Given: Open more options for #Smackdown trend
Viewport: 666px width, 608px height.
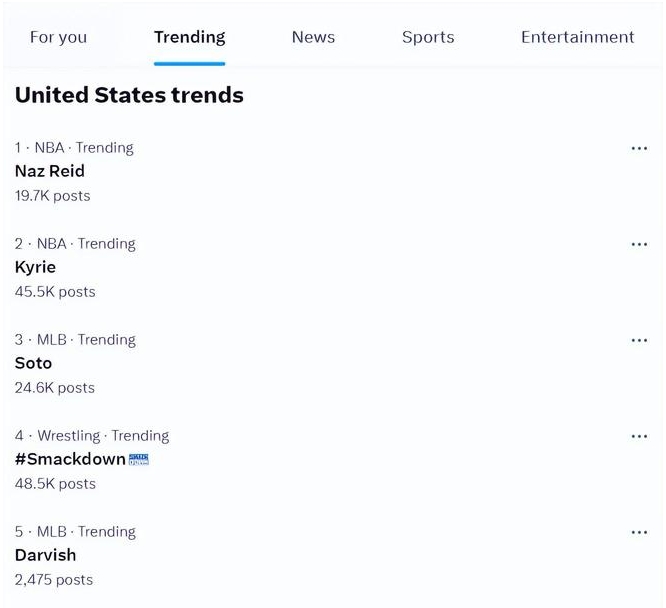Looking at the screenshot, I should 639,436.
